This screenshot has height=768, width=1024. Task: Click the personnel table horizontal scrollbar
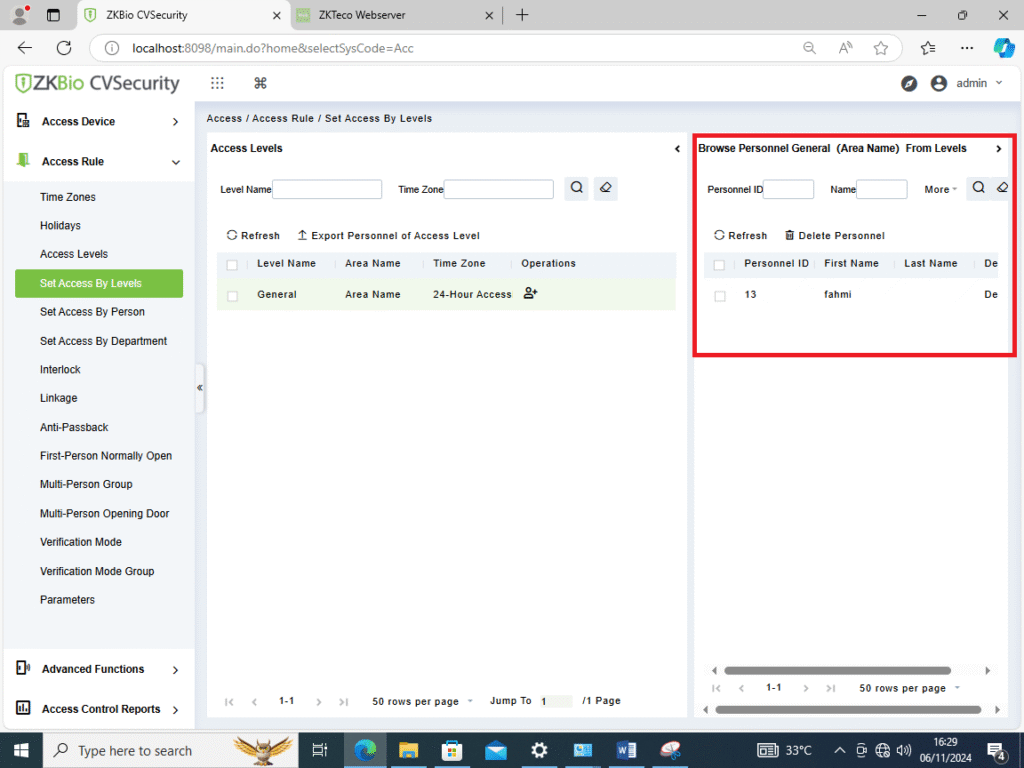(836, 671)
